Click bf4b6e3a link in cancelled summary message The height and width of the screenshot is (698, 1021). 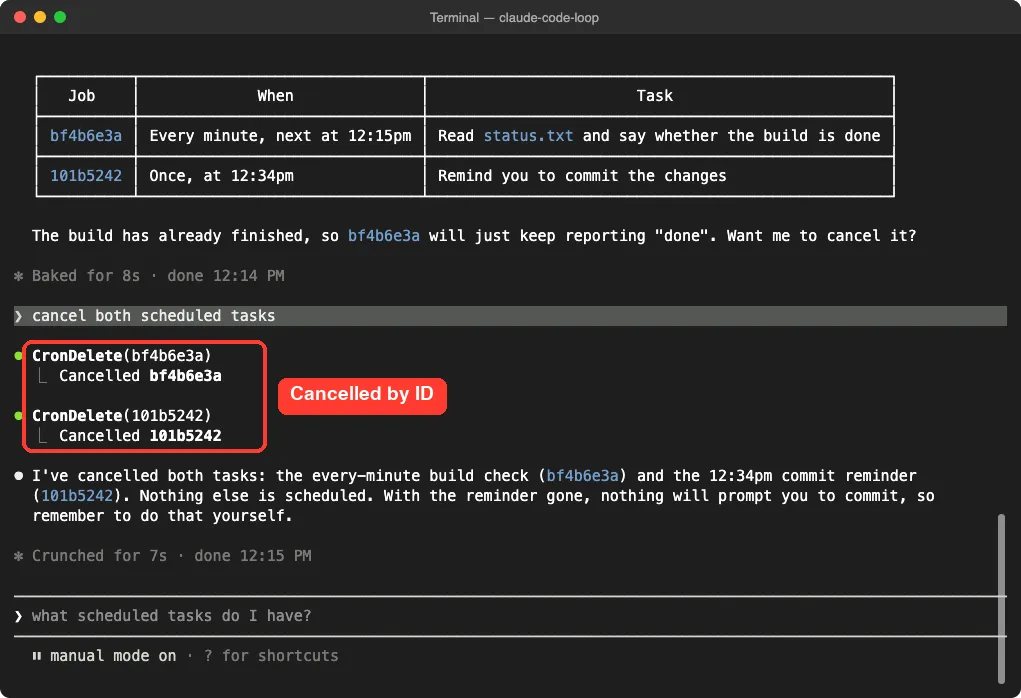tap(582, 476)
